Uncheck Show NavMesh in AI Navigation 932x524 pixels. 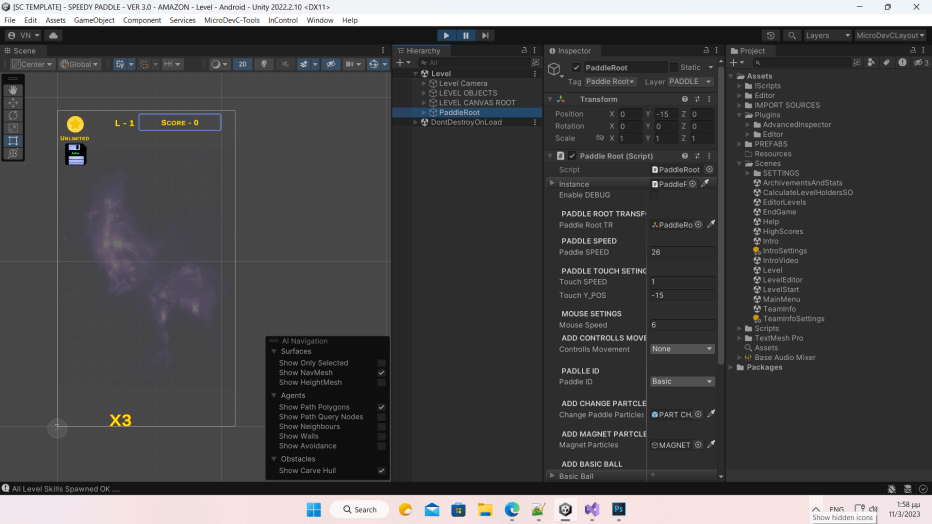[x=381, y=373]
